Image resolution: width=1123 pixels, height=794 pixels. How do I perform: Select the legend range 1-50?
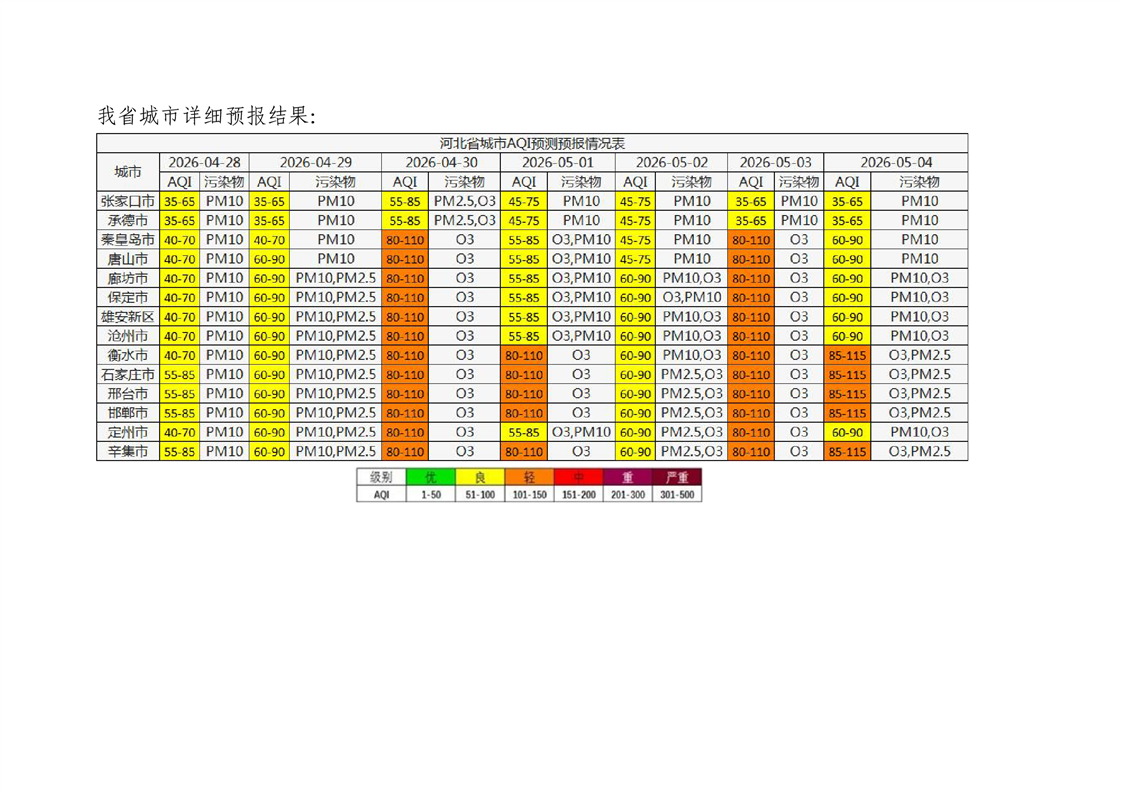tap(431, 494)
